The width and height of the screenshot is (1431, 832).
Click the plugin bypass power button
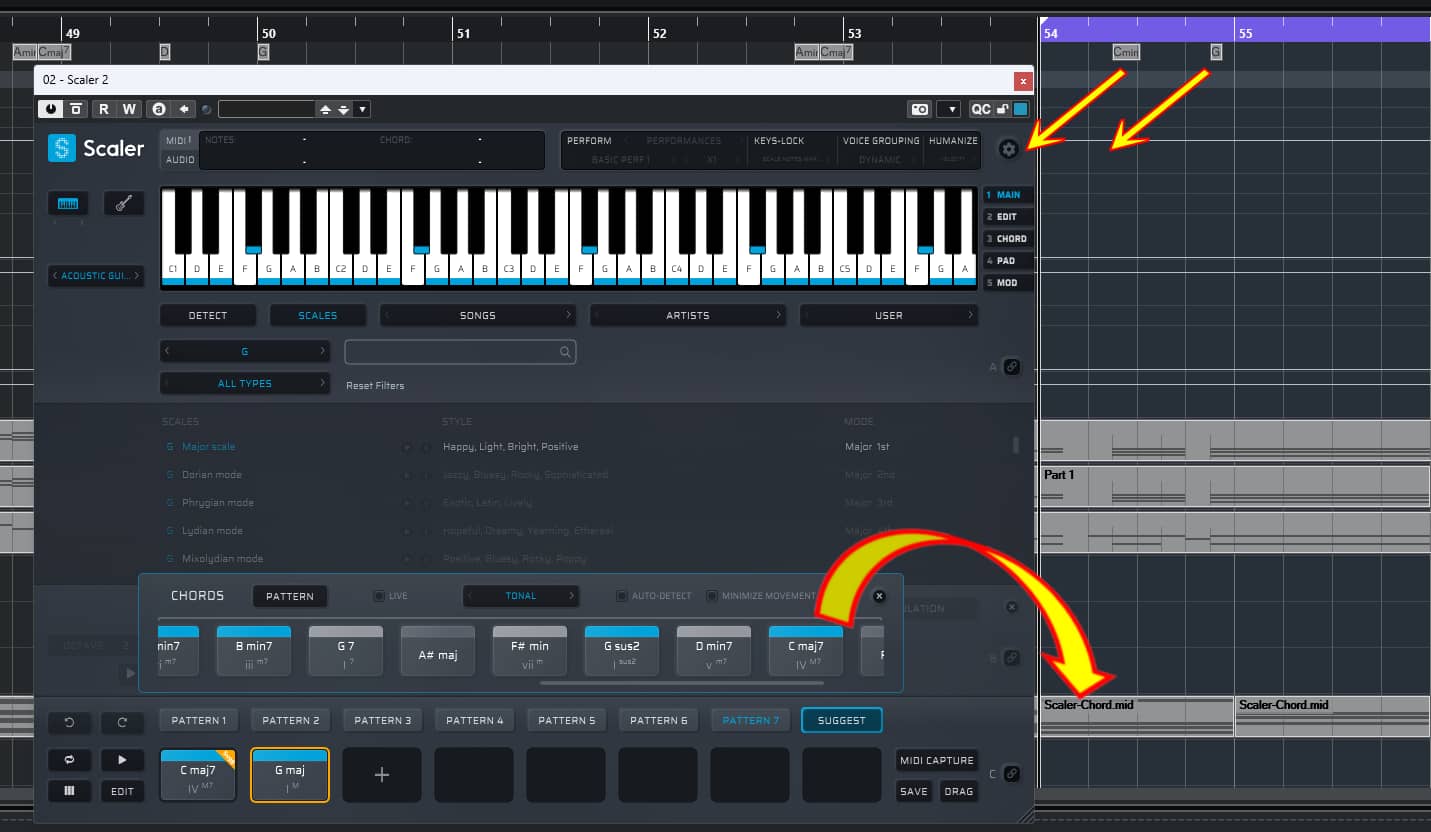click(x=49, y=109)
